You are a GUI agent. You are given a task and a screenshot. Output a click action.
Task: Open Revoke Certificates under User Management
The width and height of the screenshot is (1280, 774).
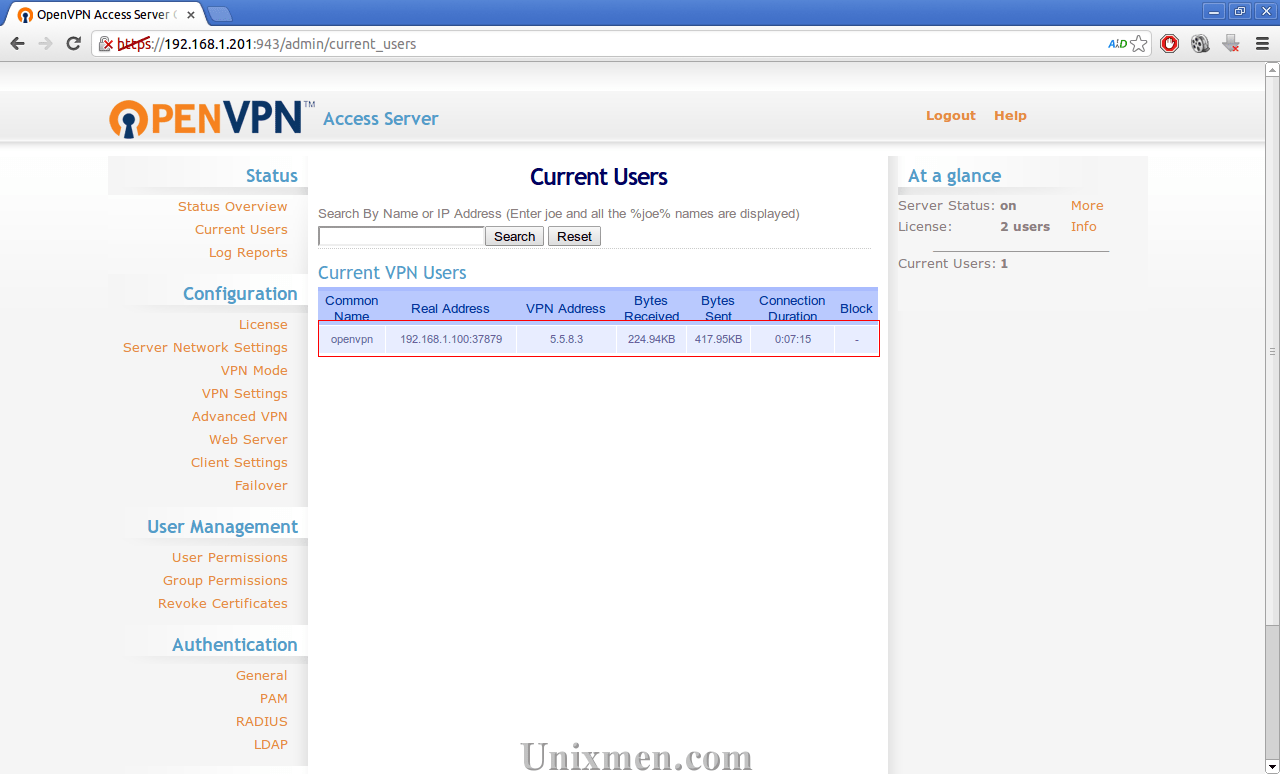pos(223,603)
